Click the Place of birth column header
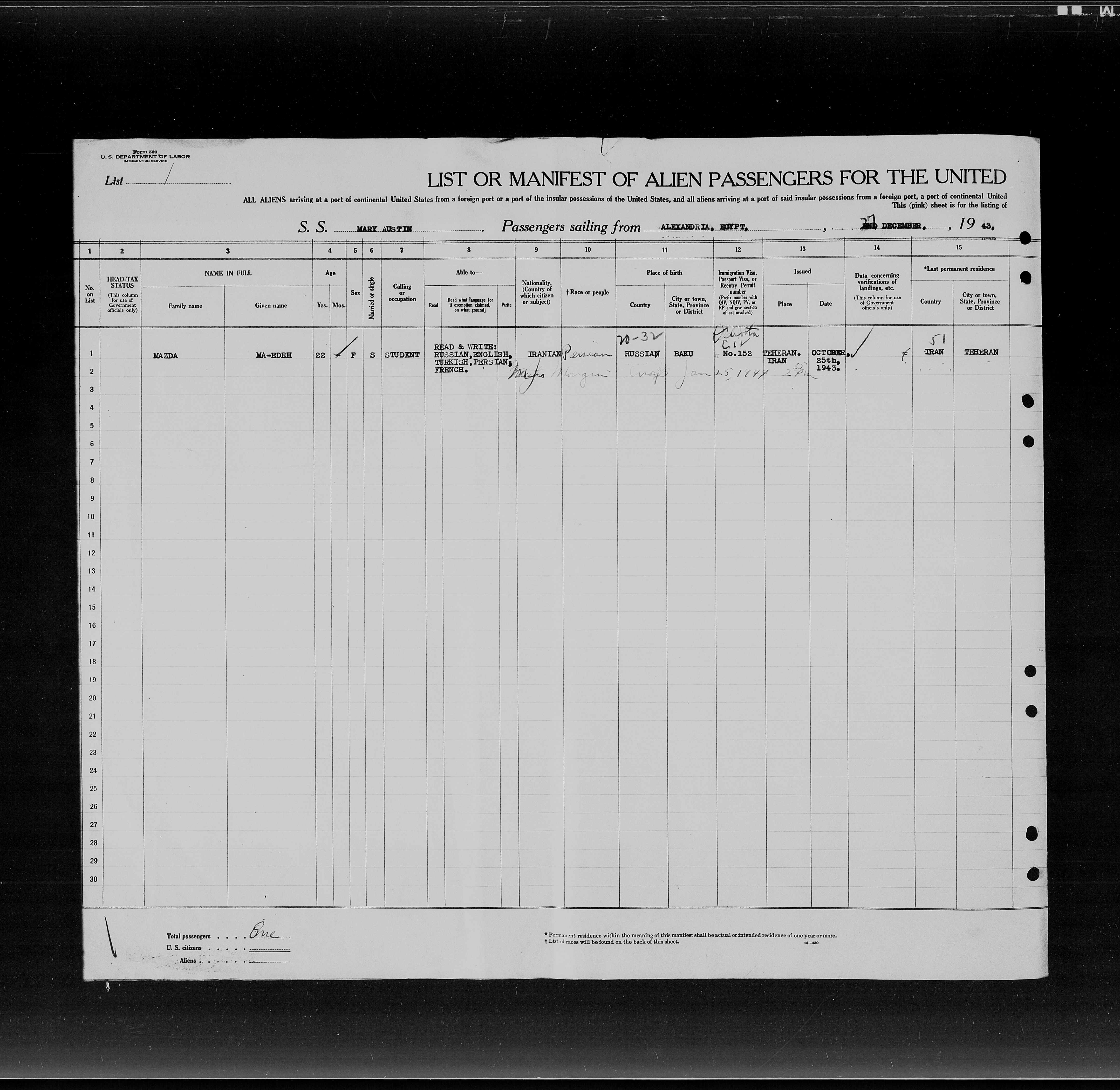This screenshot has width=1120, height=1090. 664,272
